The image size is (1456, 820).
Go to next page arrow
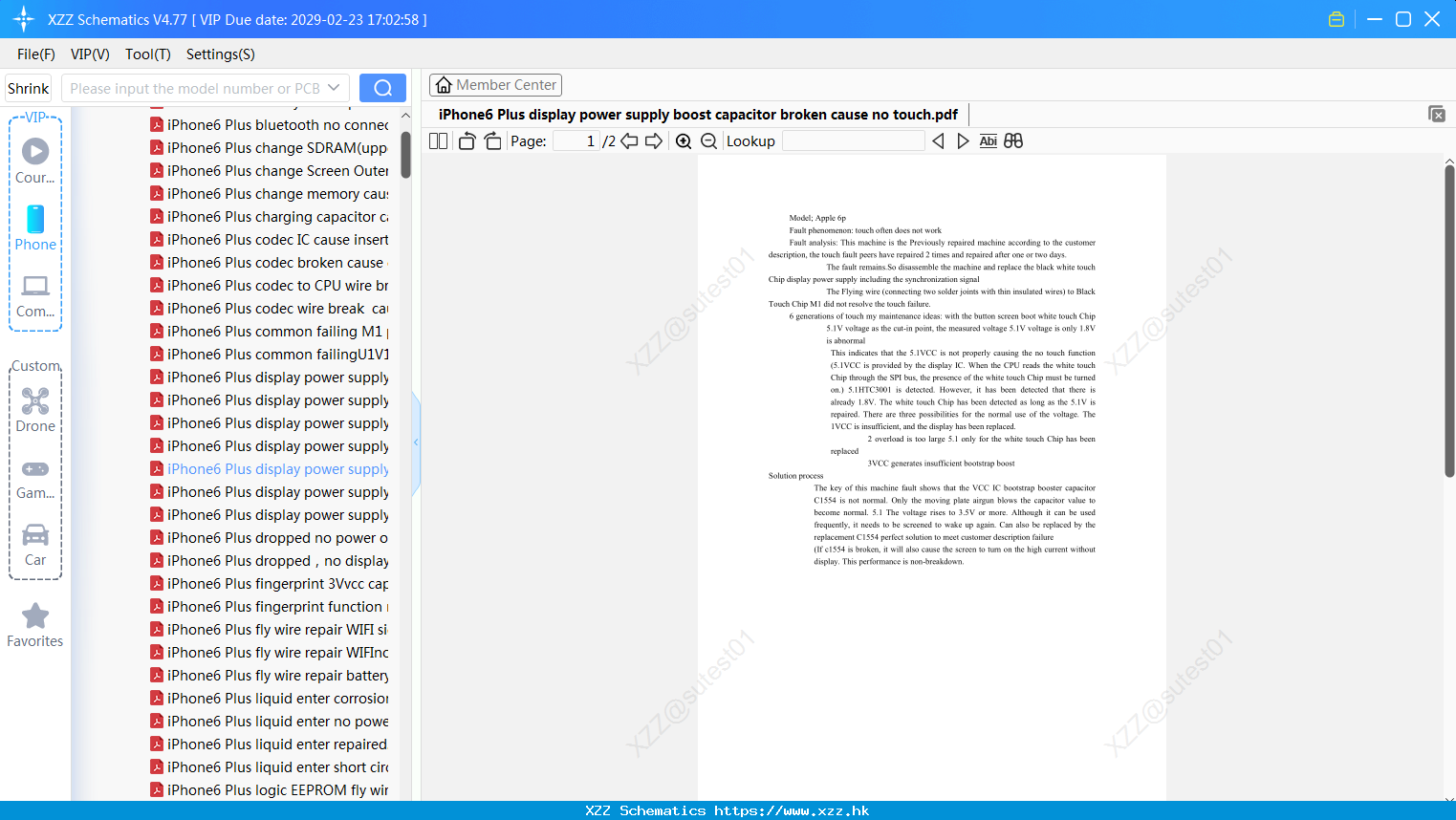point(654,140)
